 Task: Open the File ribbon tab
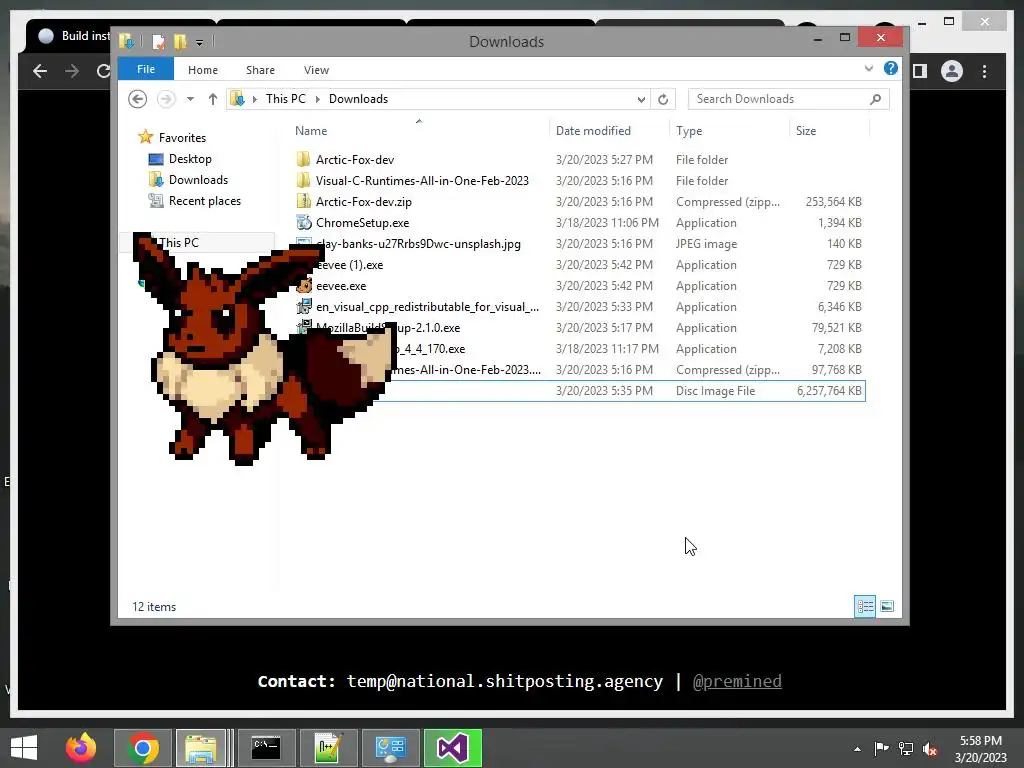pos(146,69)
